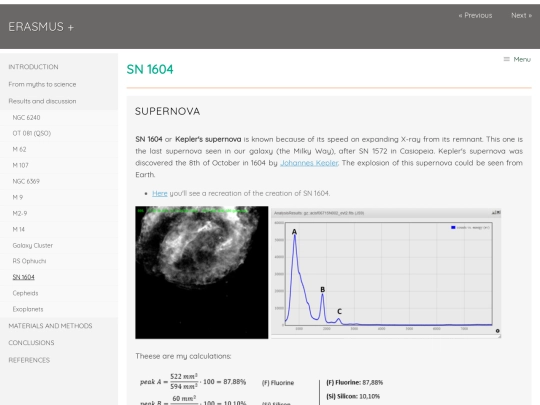
Task: Open the M 107 page
Action: [x=20, y=165]
